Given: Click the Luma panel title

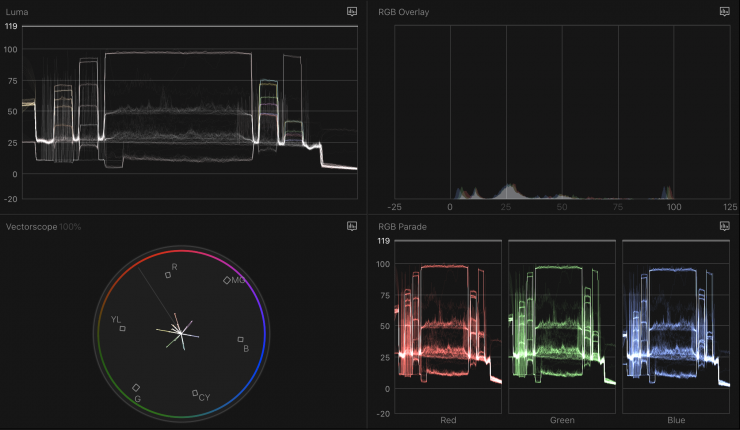Looking at the screenshot, I should pyautogui.click(x=18, y=11).
